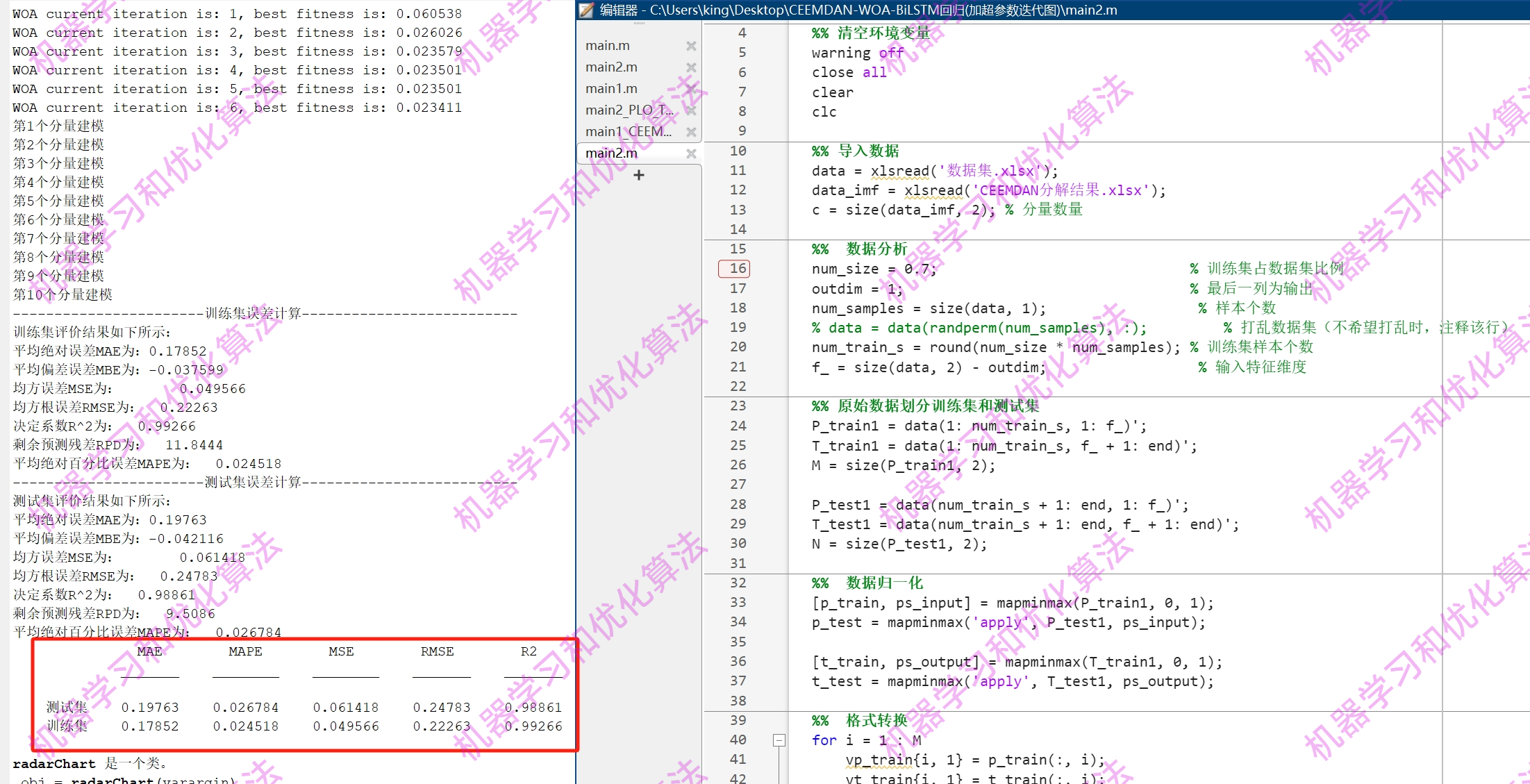Close the main1.m tab
The width and height of the screenshot is (1530, 784).
pyautogui.click(x=690, y=89)
